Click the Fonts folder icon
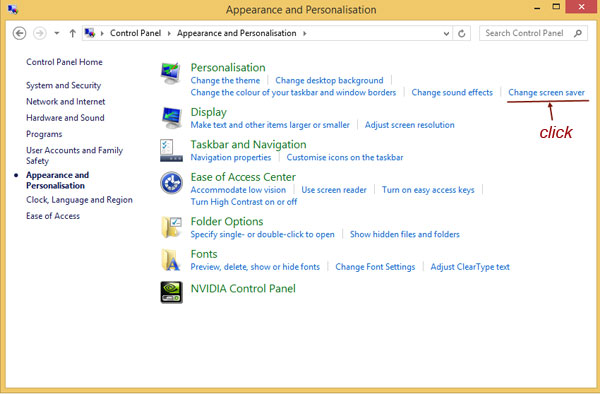 coord(171,260)
